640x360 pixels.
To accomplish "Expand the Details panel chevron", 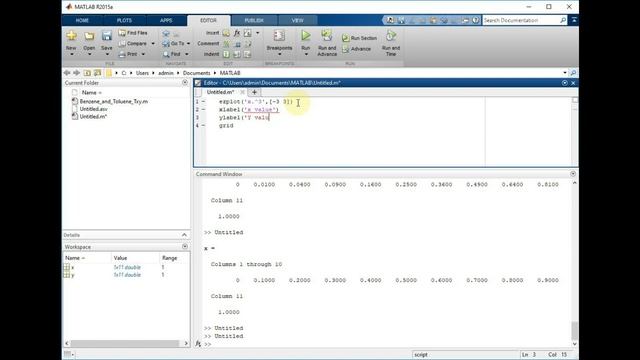I will pyautogui.click(x=184, y=235).
